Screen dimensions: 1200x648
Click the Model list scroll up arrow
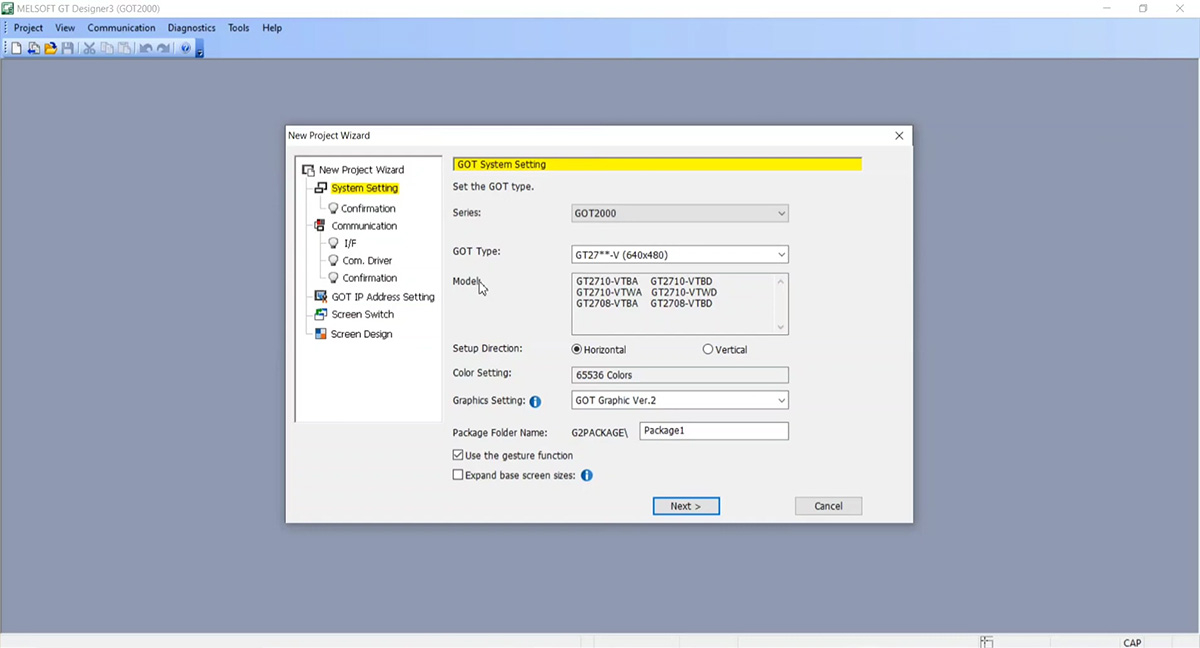tap(781, 281)
